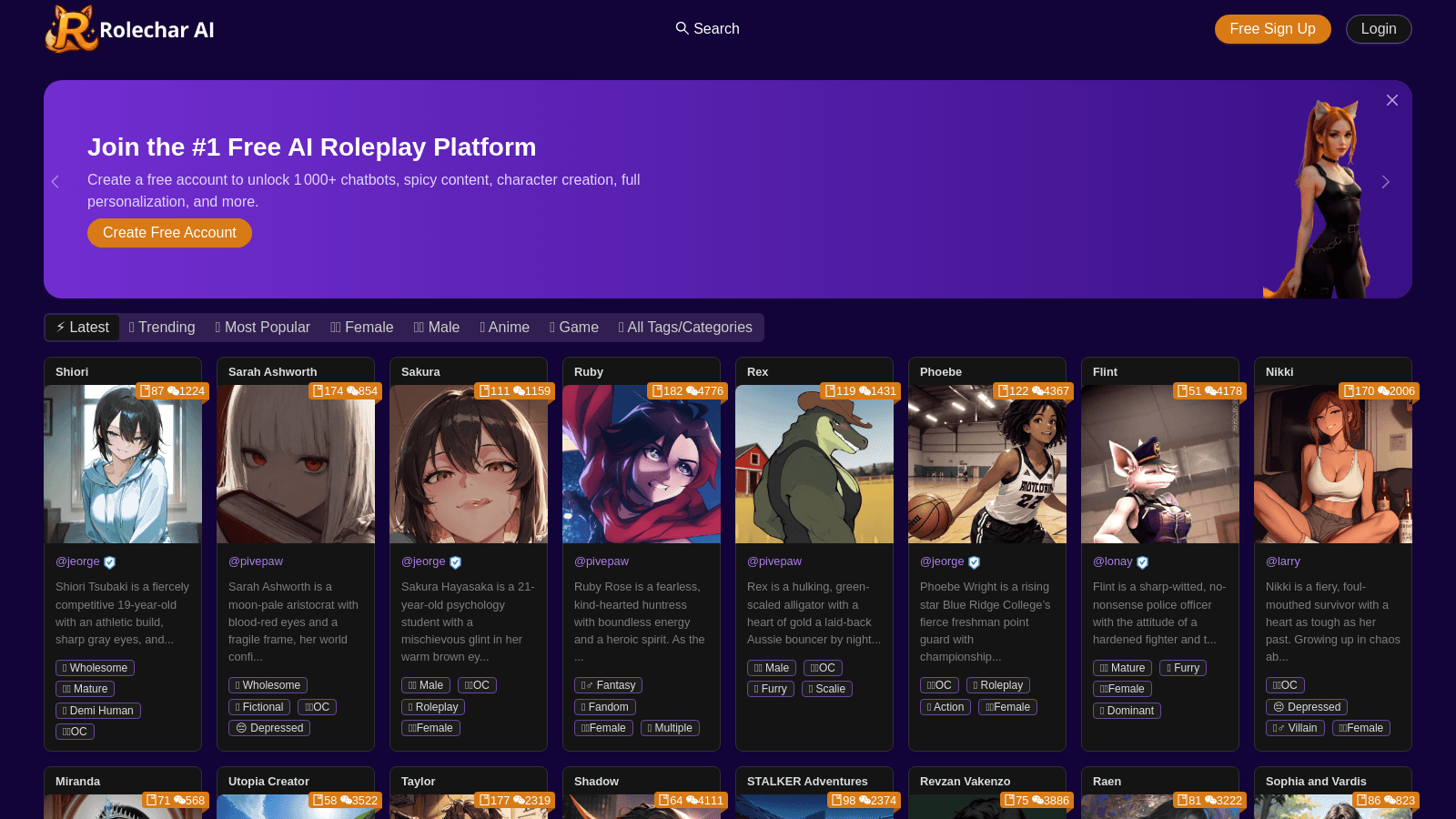Image resolution: width=1456 pixels, height=819 pixels.
Task: Open Shiori character thumbnail
Action: tap(123, 464)
